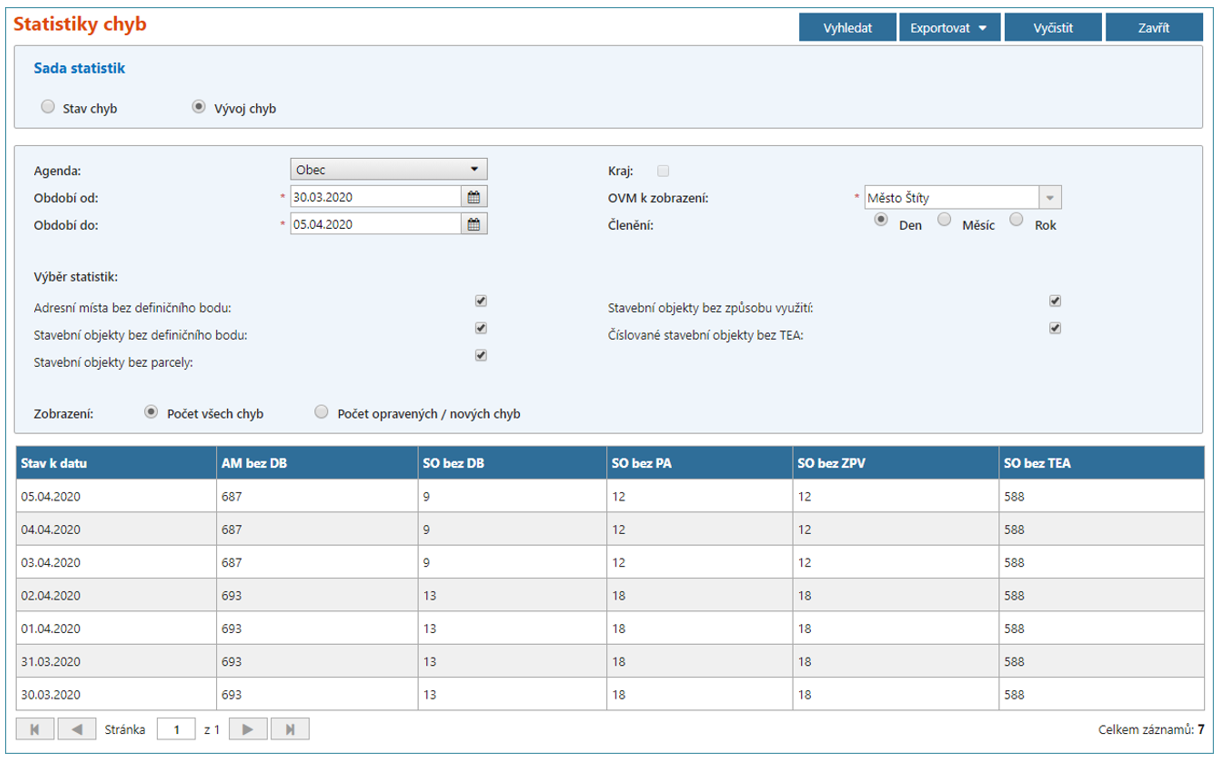Open calendar picker for Období od
The height and width of the screenshot is (757, 1217).
[x=474, y=197]
